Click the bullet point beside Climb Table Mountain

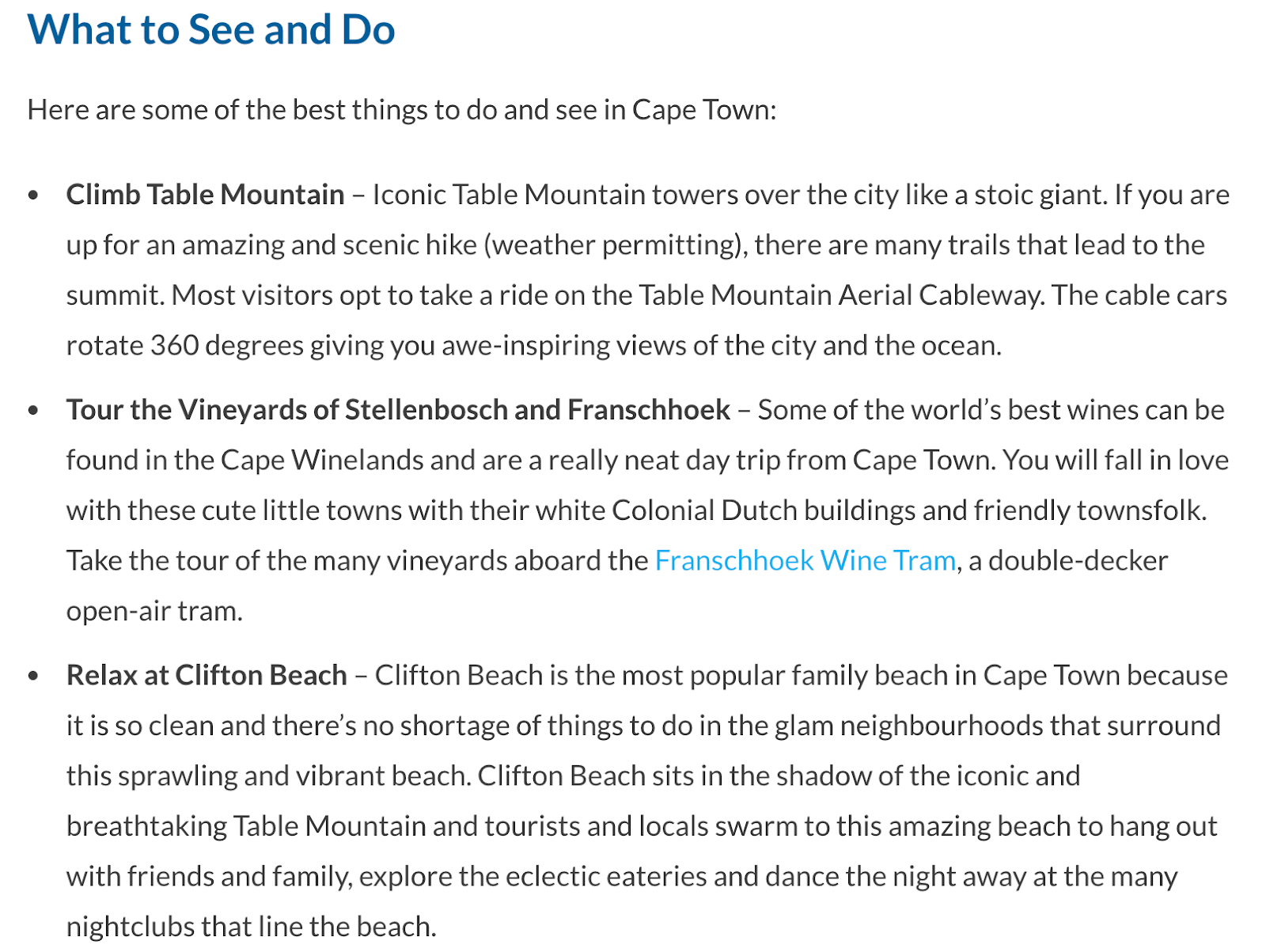pyautogui.click(x=33, y=195)
